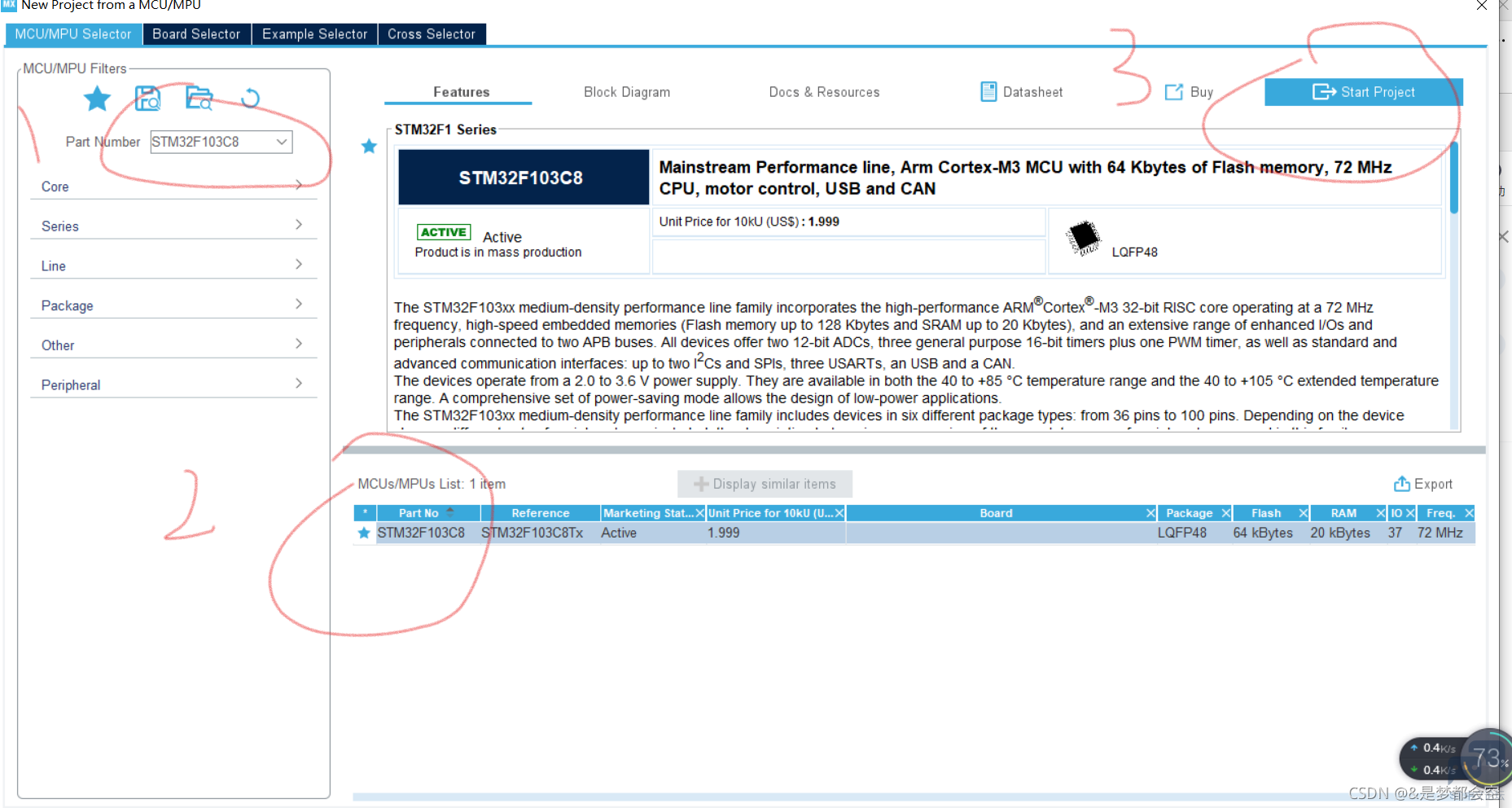
Task: Reset all MCU filters icon
Action: coord(250,99)
